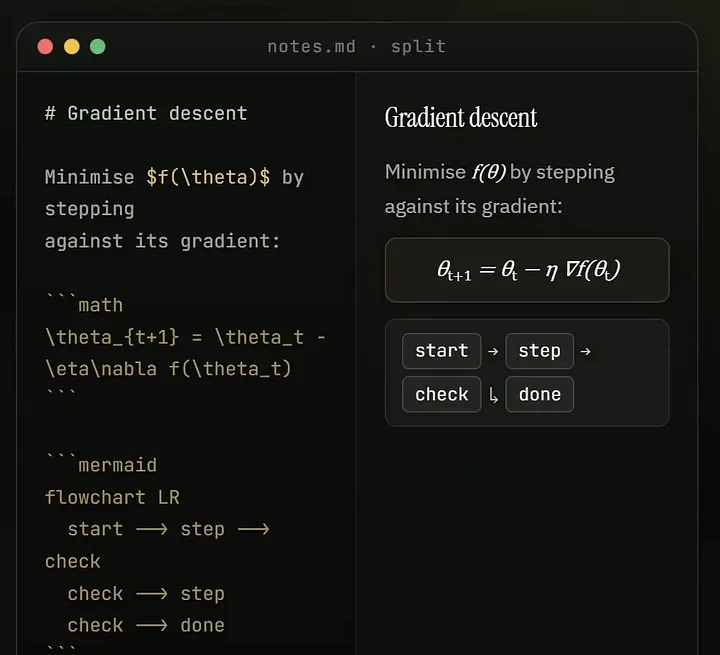720x655 pixels.
Task: Select the 'step' node in the flowchart preview
Action: [x=540, y=351]
